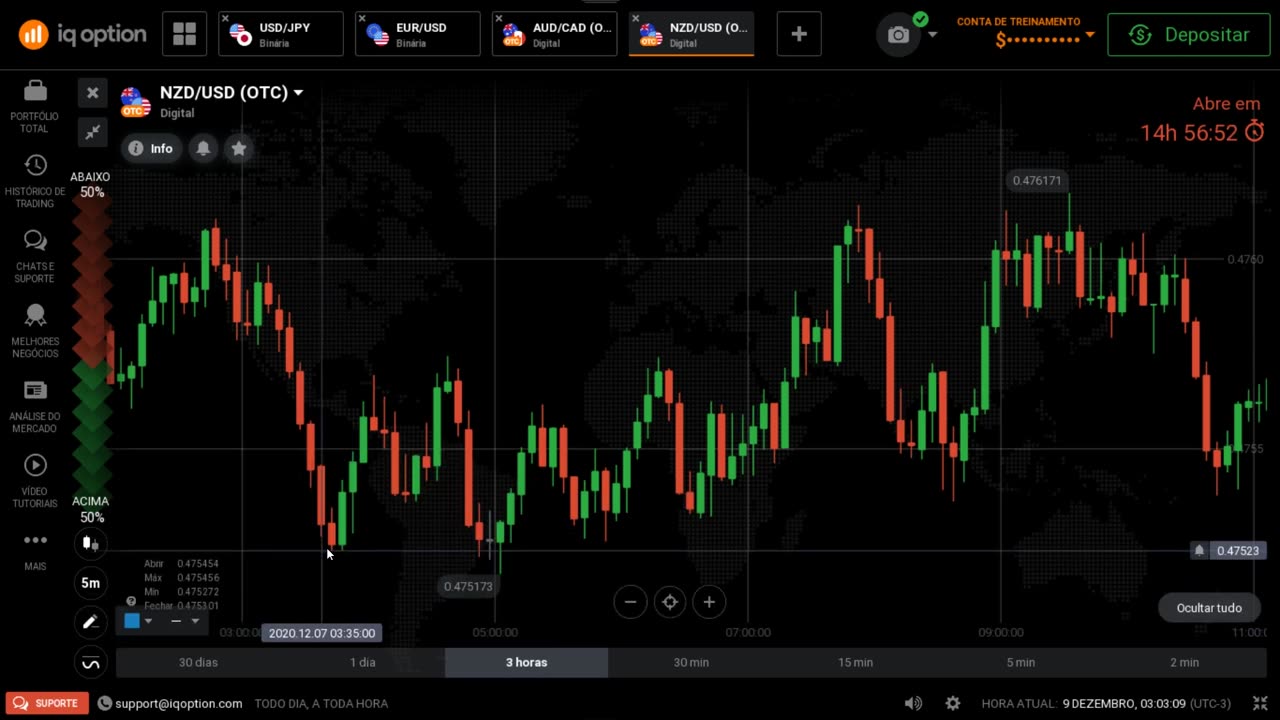1280x720 pixels.
Task: Click the iq option logo
Action: (x=83, y=34)
